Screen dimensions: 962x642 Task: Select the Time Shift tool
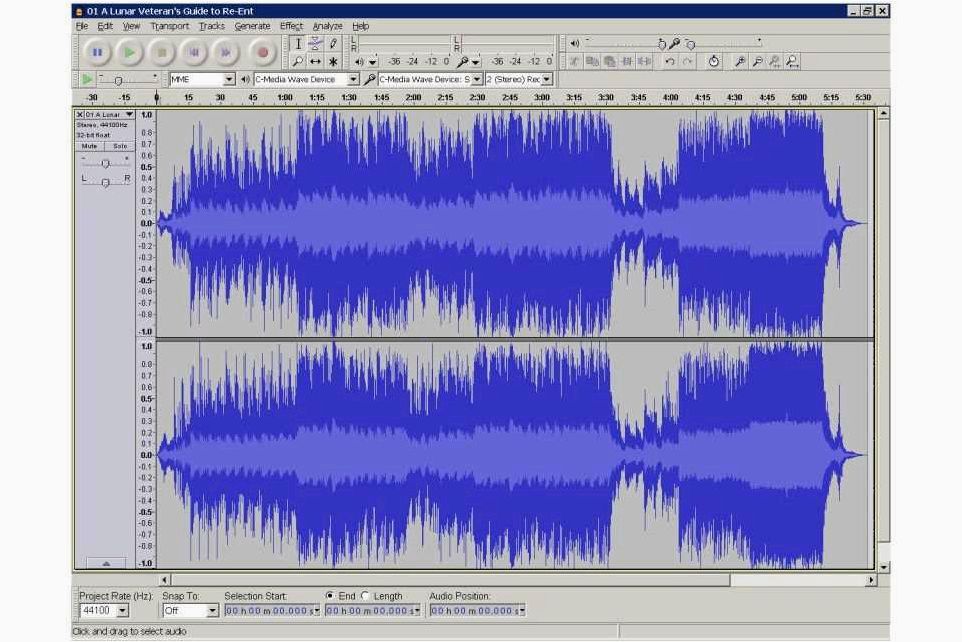[315, 61]
